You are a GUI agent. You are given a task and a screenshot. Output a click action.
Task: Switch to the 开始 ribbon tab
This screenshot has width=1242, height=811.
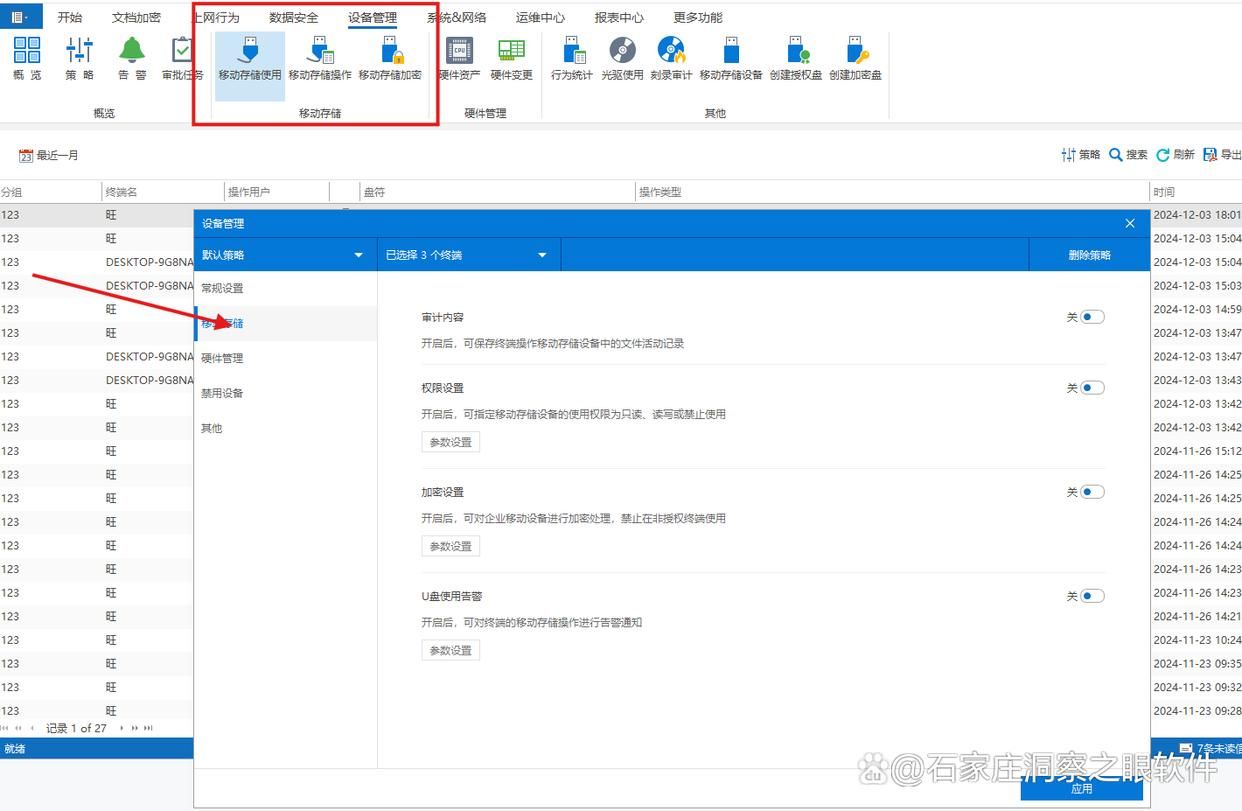click(70, 17)
